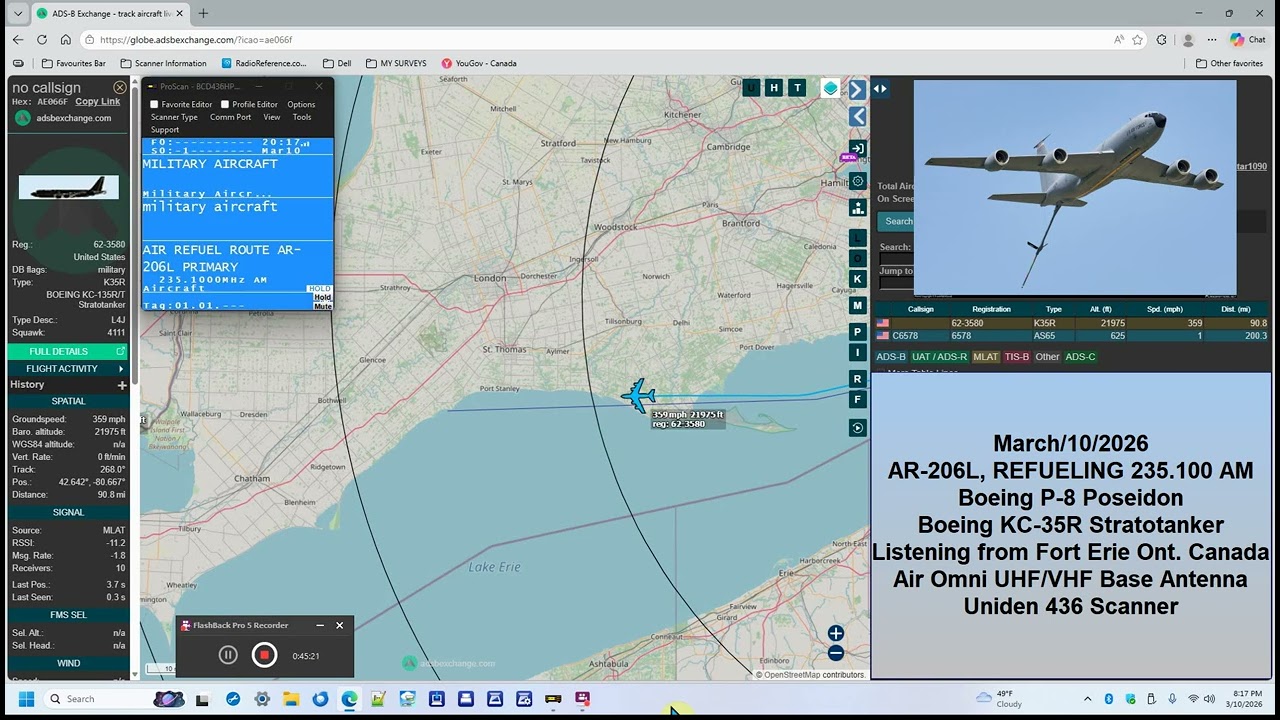Click the browser address bar
1280x720 pixels.
click(600, 40)
